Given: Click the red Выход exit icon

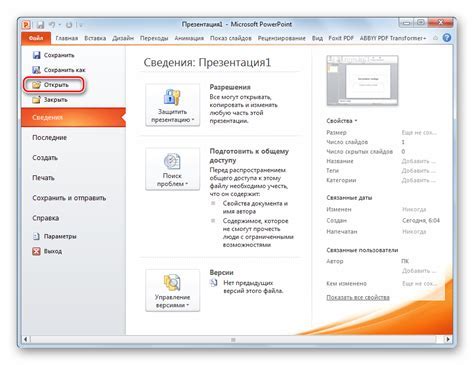Looking at the screenshot, I should (36, 251).
